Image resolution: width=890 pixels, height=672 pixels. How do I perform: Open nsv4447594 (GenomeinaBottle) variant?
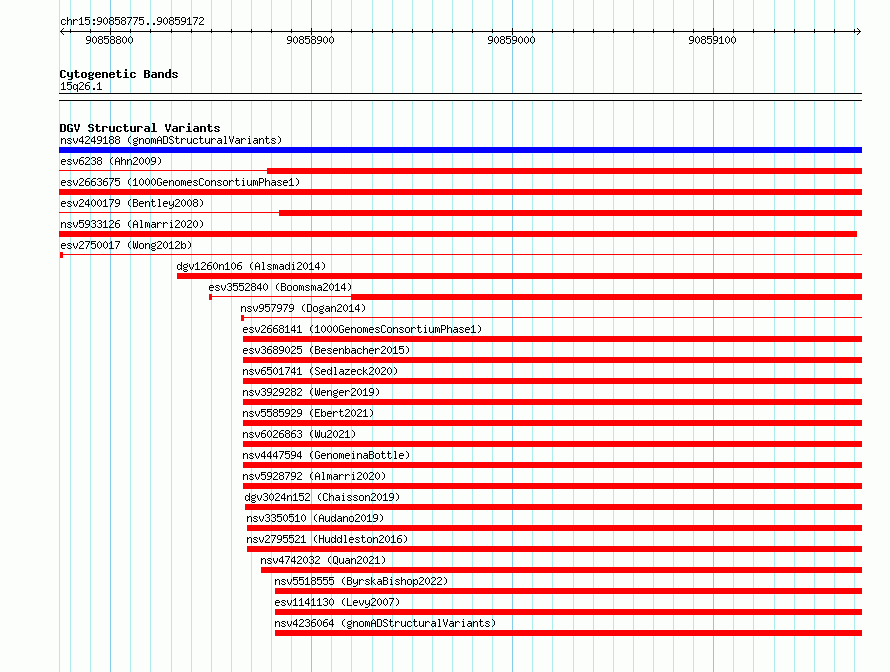click(x=326, y=455)
